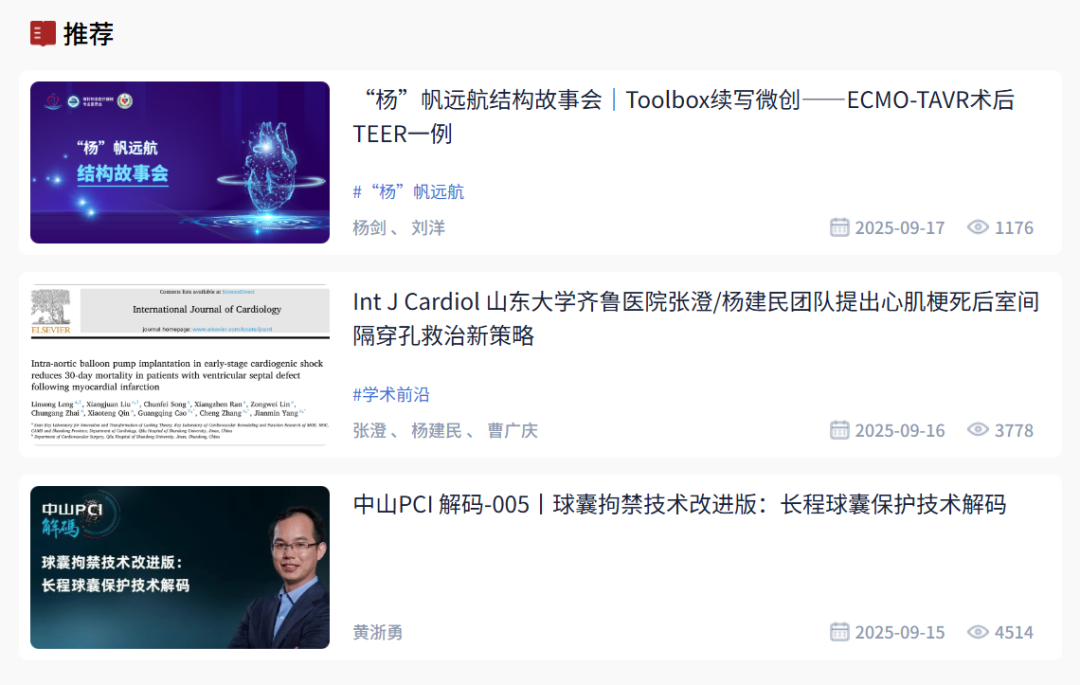Click author name 曹广庆
The image size is (1080, 685).
click(512, 430)
